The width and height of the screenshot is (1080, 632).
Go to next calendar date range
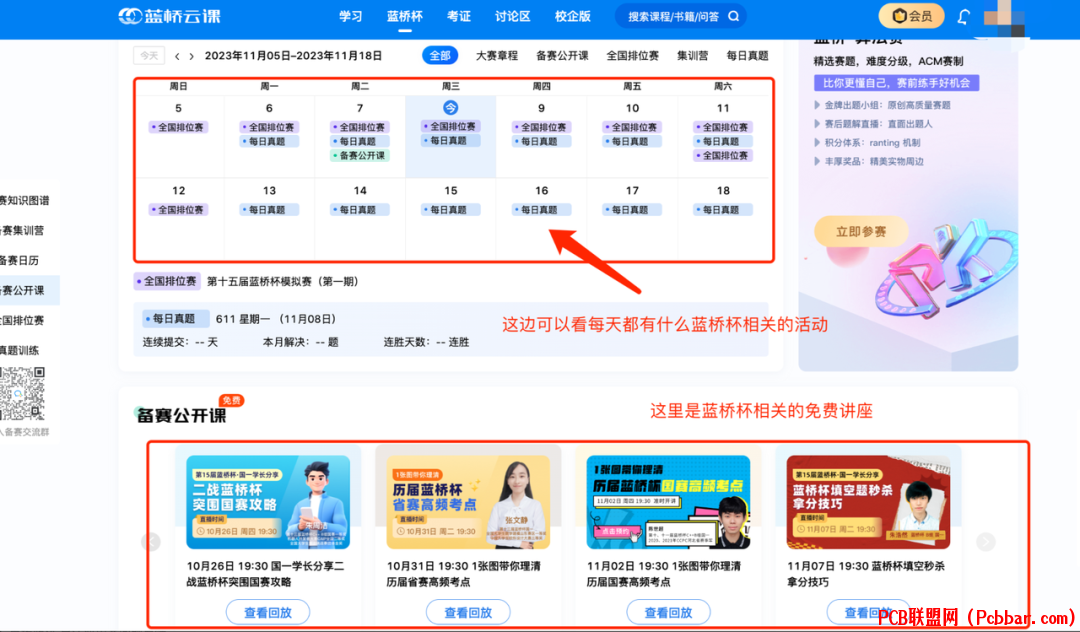pos(191,56)
